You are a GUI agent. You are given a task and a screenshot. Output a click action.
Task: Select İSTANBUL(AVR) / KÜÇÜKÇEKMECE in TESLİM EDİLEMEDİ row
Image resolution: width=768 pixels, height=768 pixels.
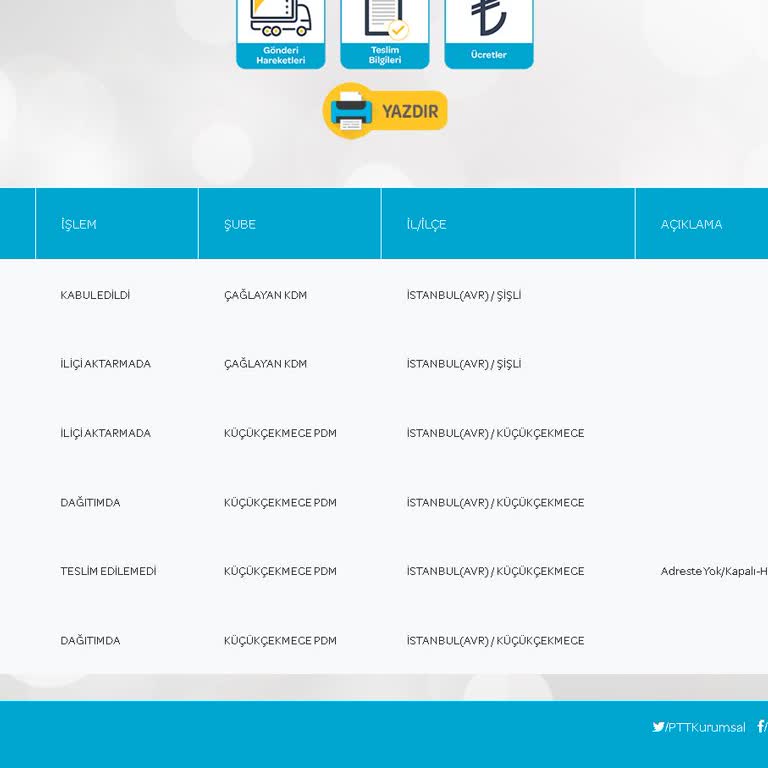(495, 571)
